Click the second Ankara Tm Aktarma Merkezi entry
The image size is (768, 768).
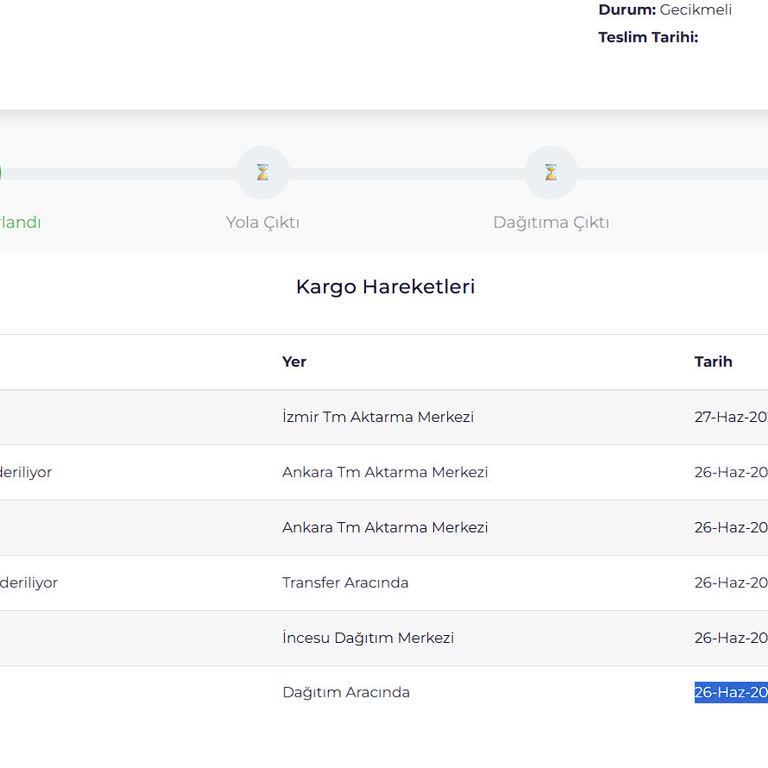click(x=385, y=527)
